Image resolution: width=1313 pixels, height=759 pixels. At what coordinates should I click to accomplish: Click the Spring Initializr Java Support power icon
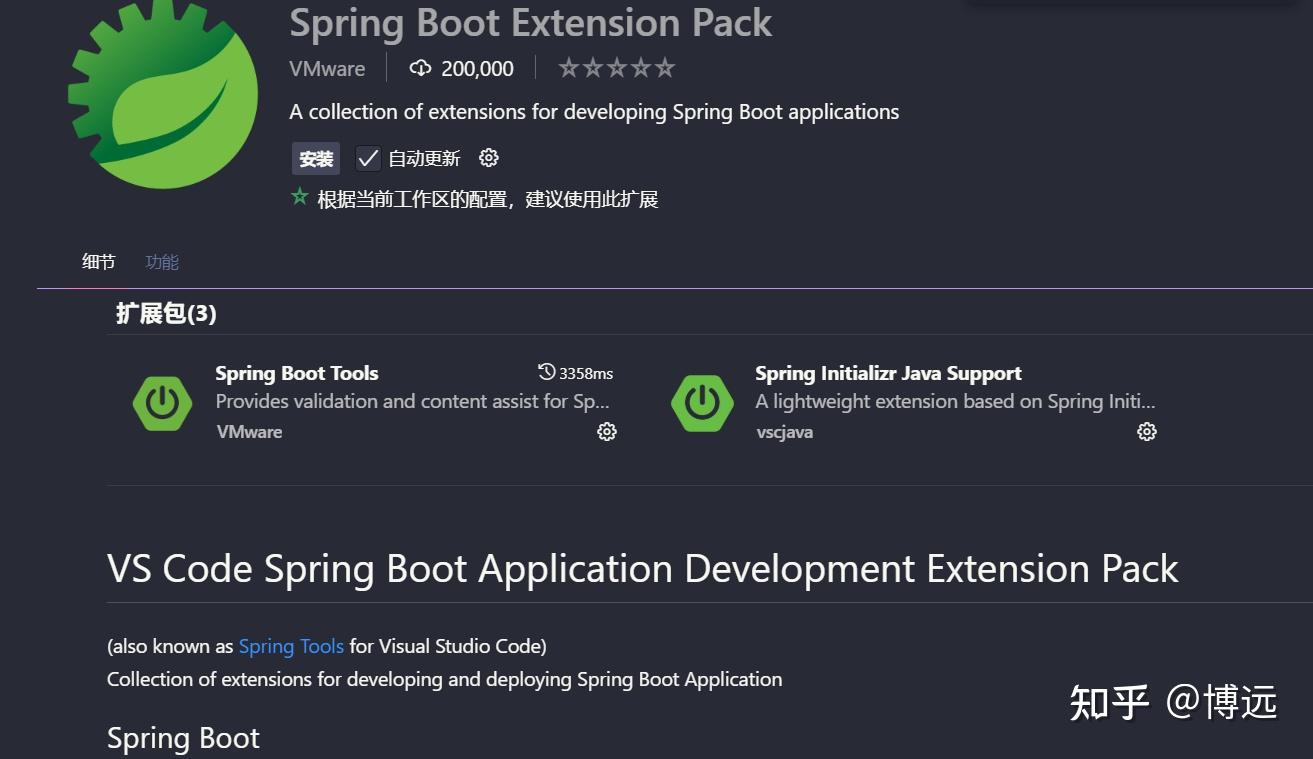coord(702,403)
